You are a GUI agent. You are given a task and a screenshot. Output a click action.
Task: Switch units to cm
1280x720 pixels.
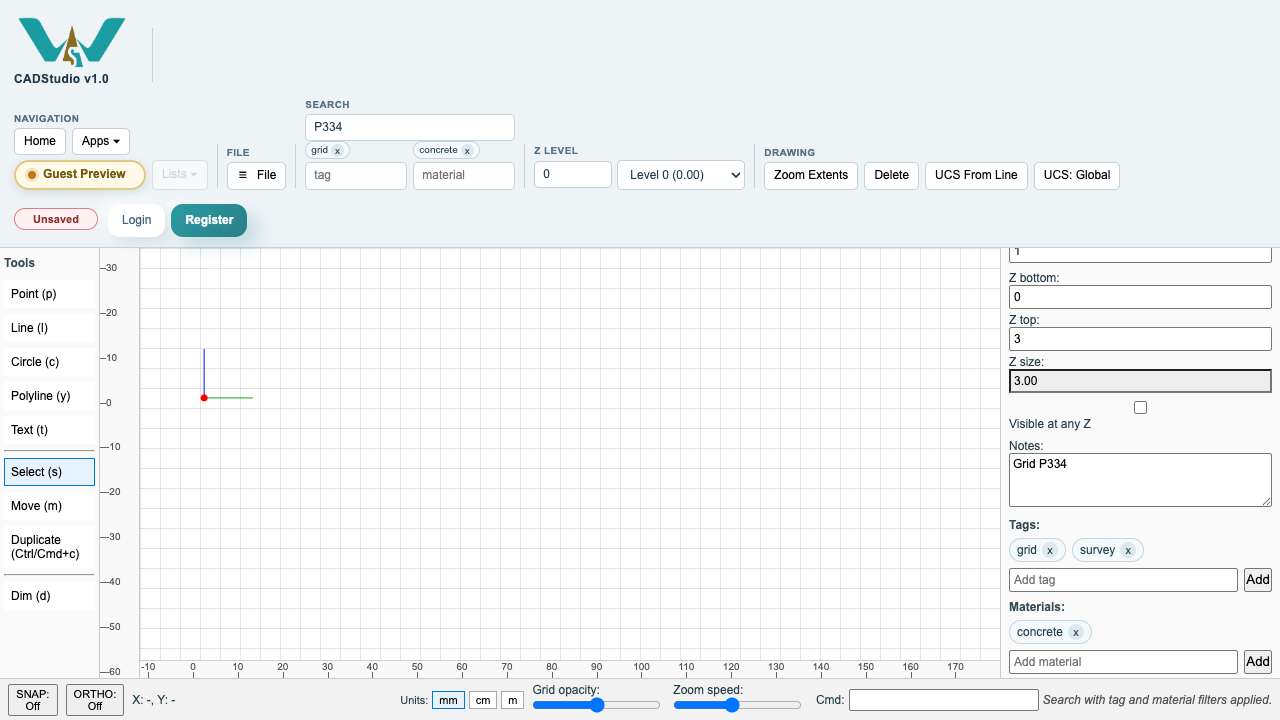483,700
